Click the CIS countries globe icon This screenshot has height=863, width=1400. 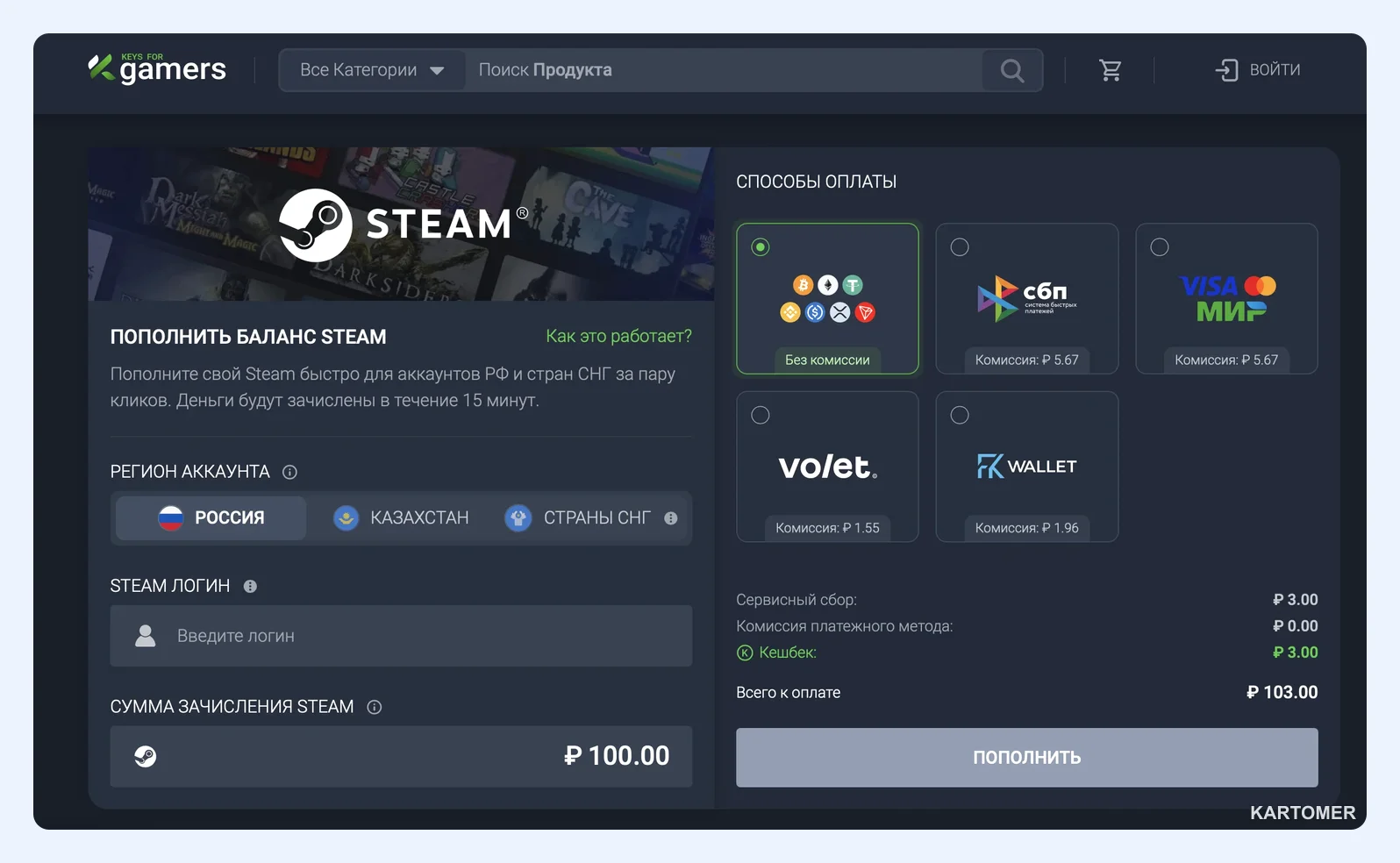click(518, 518)
